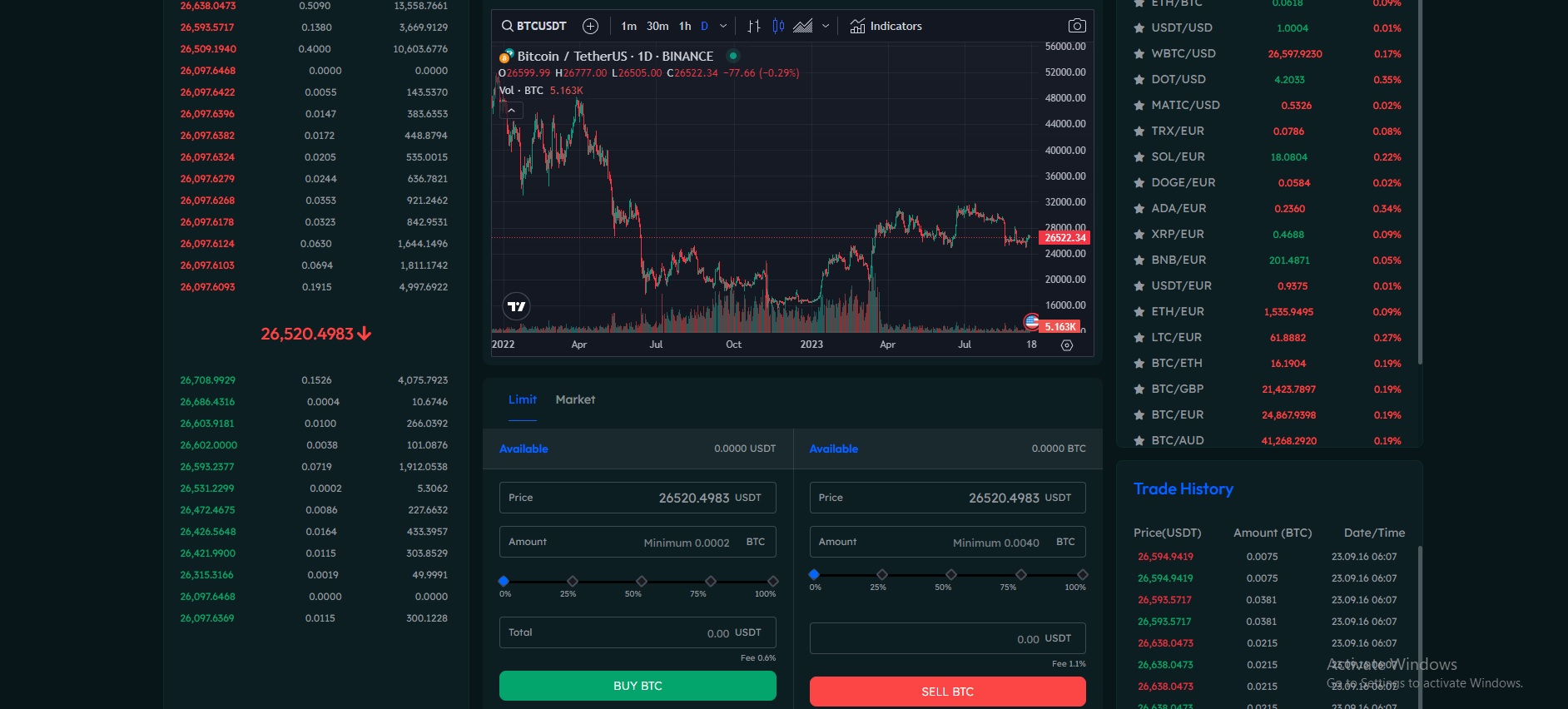This screenshot has width=1568, height=709.
Task: Select the area chart style icon
Action: tap(802, 26)
